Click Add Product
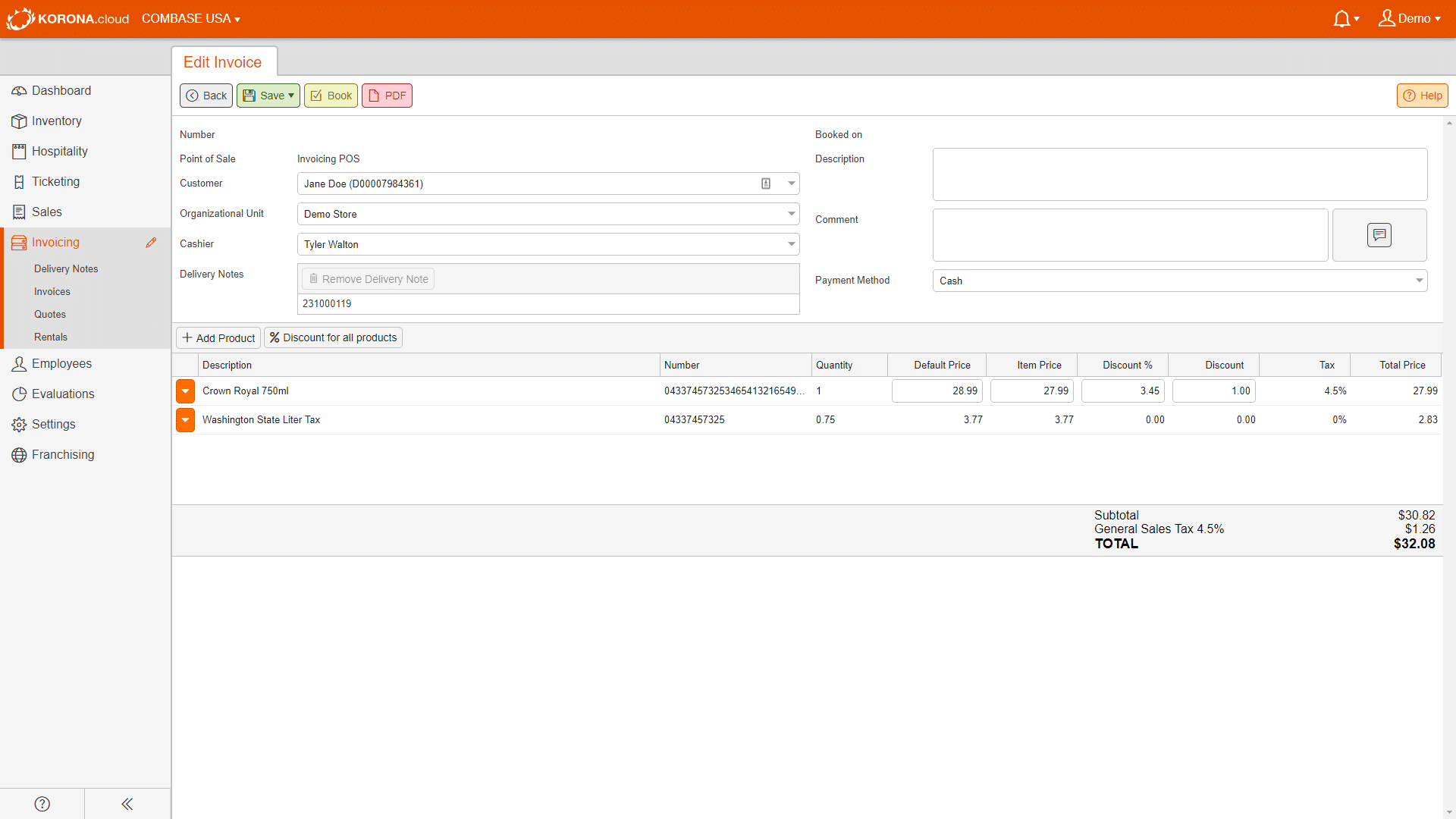Screen dimensions: 1456x819 pyautogui.click(x=218, y=338)
